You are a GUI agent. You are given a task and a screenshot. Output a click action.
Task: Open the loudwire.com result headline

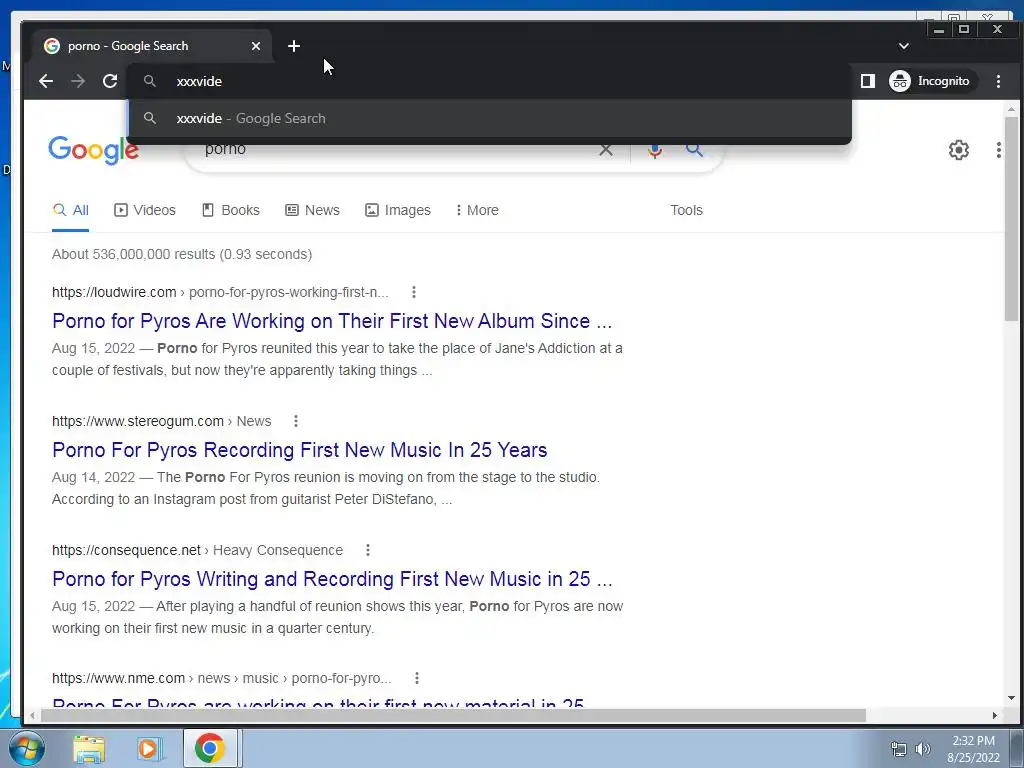(332, 321)
